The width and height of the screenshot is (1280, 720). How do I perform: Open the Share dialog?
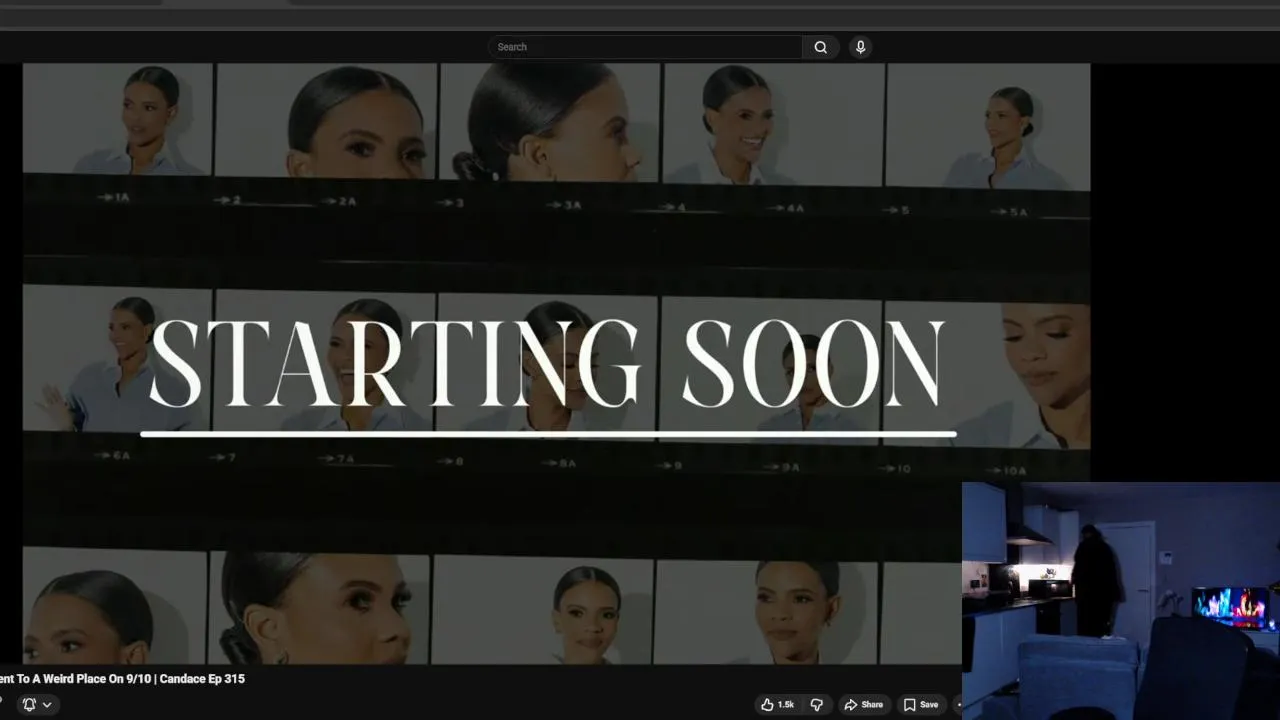click(x=864, y=705)
